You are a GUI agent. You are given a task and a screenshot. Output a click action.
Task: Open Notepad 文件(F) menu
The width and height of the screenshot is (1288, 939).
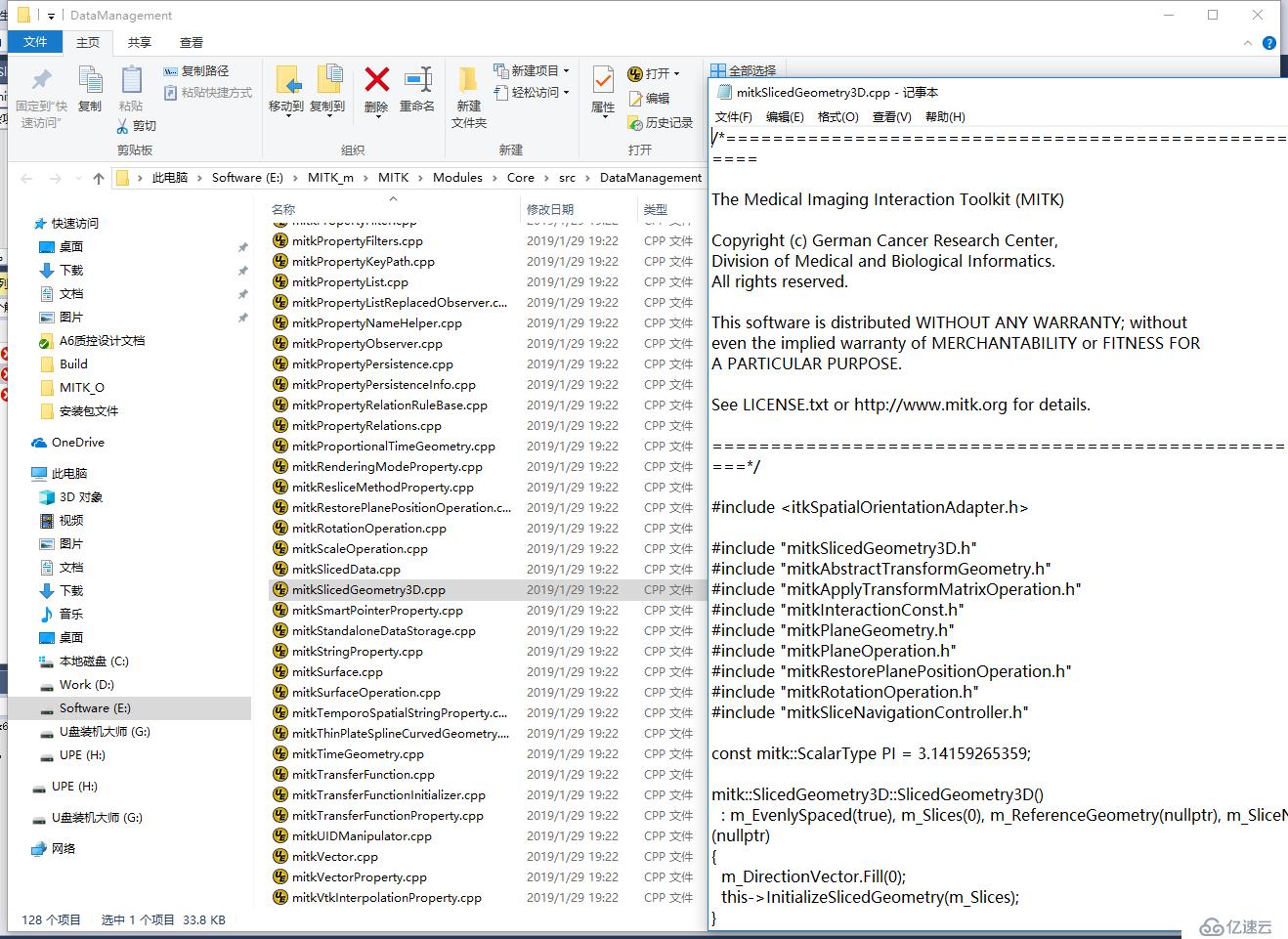pos(734,117)
